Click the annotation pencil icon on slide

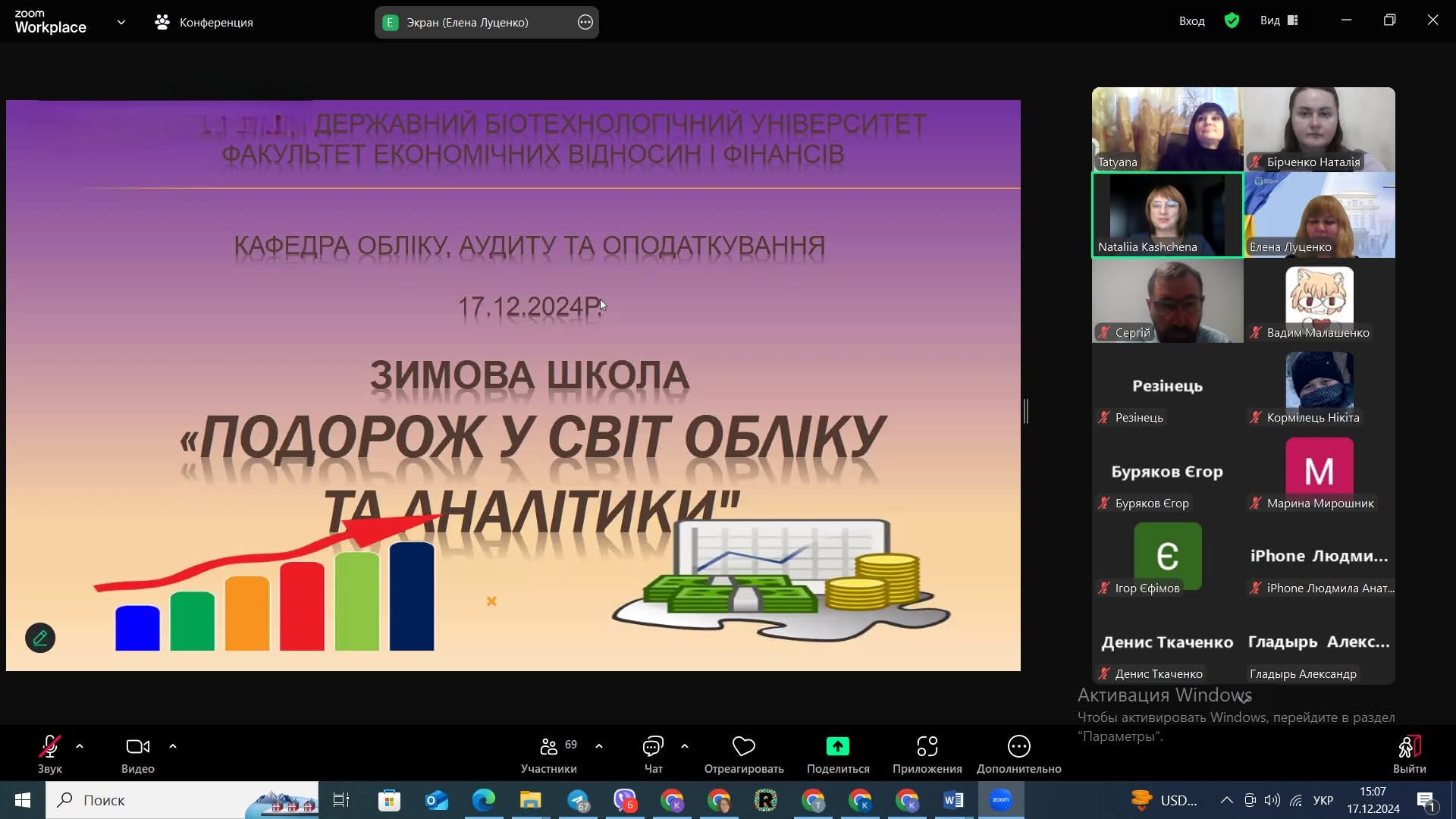tap(40, 638)
